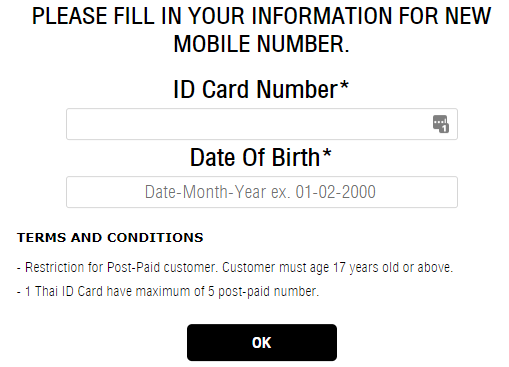Submit the form with the OK button
The image size is (509, 367).
[262, 342]
